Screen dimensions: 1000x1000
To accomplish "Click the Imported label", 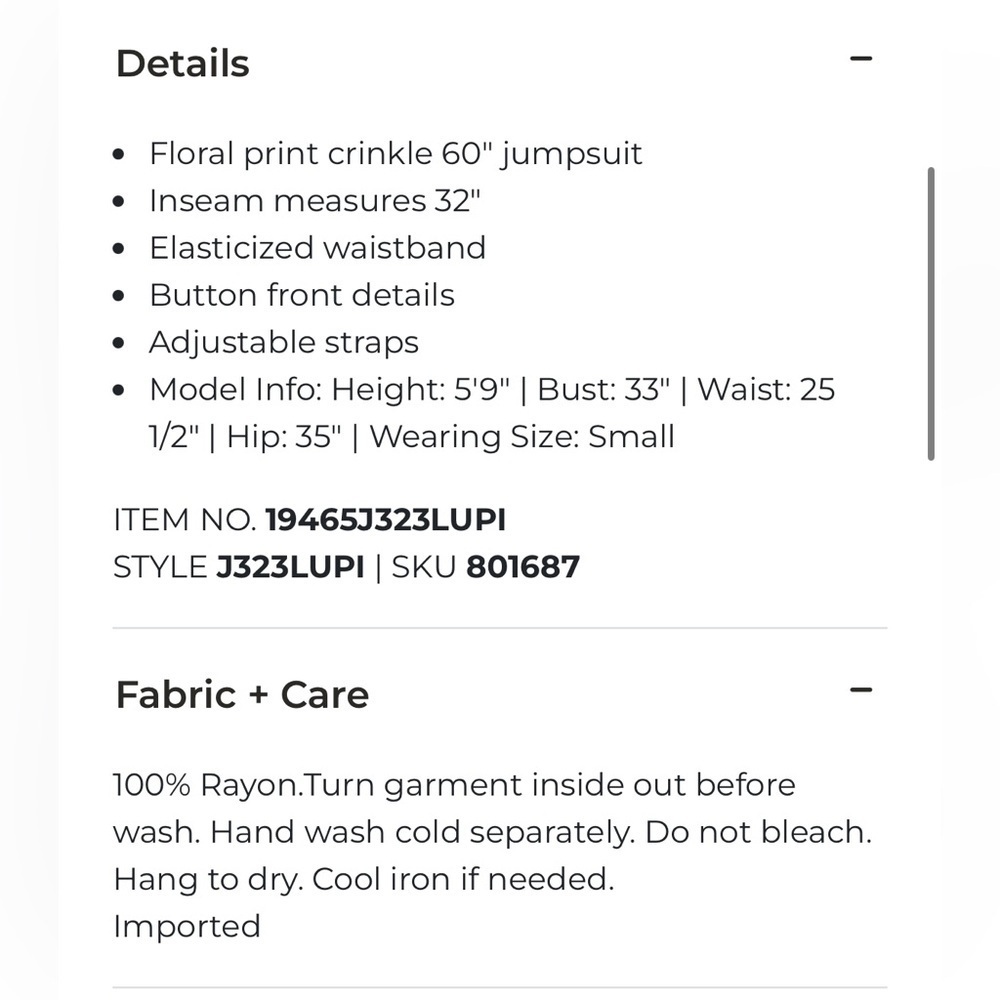I will [187, 927].
